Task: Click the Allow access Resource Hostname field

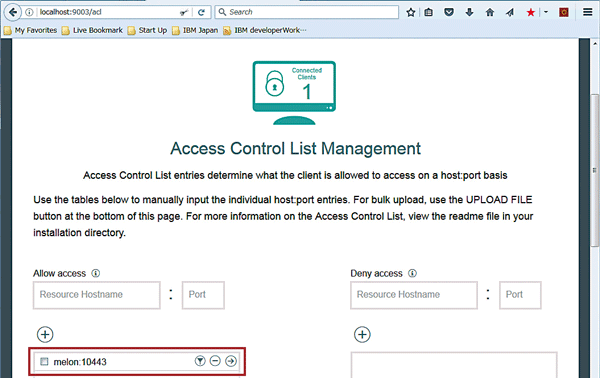Action: 96,295
